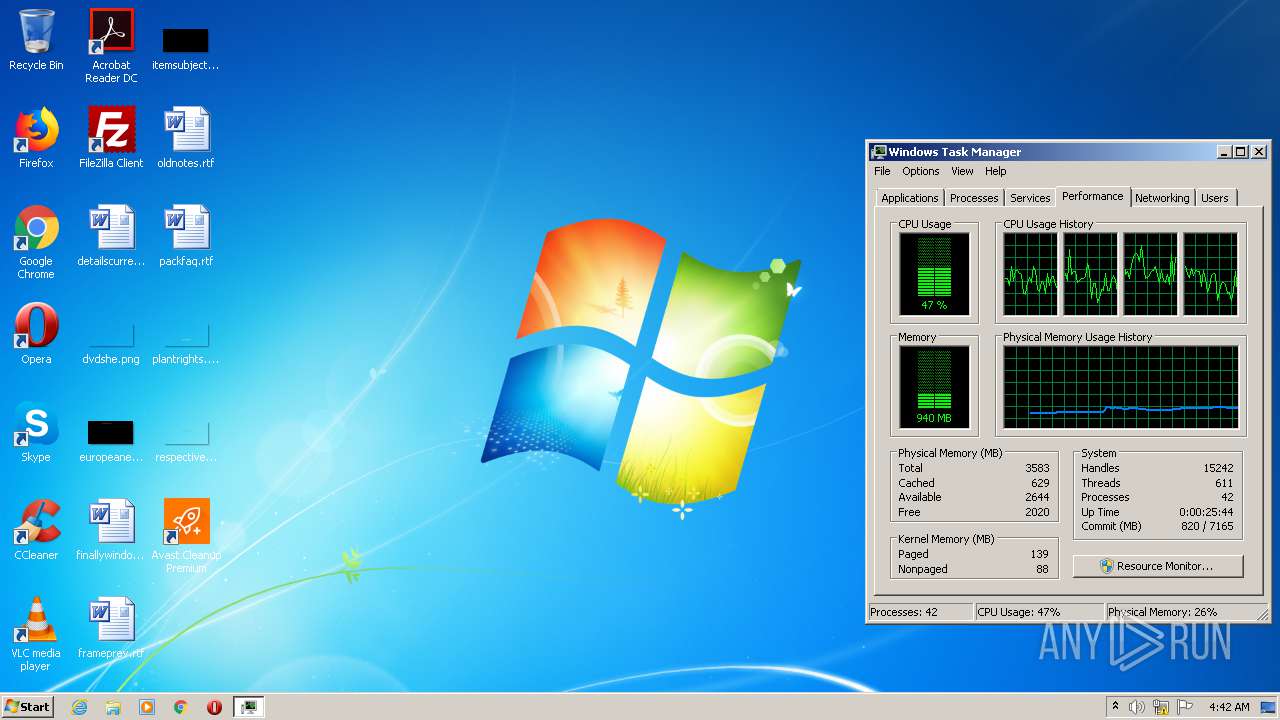
Task: Click the first CPU Usage History graph
Action: click(1030, 274)
